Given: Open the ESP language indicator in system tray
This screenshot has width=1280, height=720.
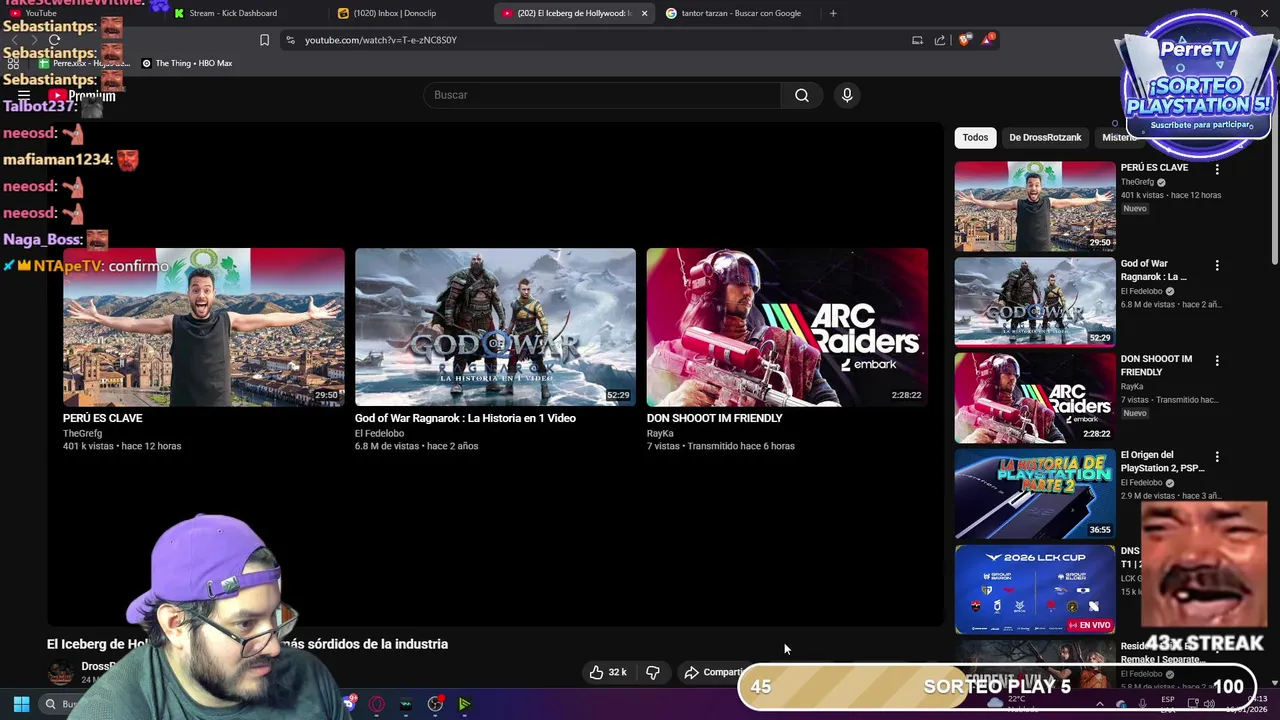Looking at the screenshot, I should pyautogui.click(x=1168, y=704).
